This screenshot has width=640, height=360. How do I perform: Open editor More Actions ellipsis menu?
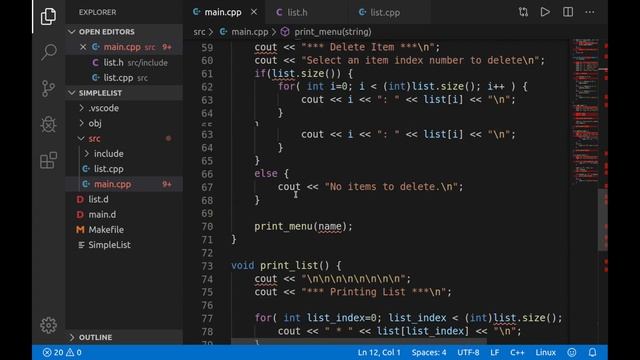click(590, 12)
